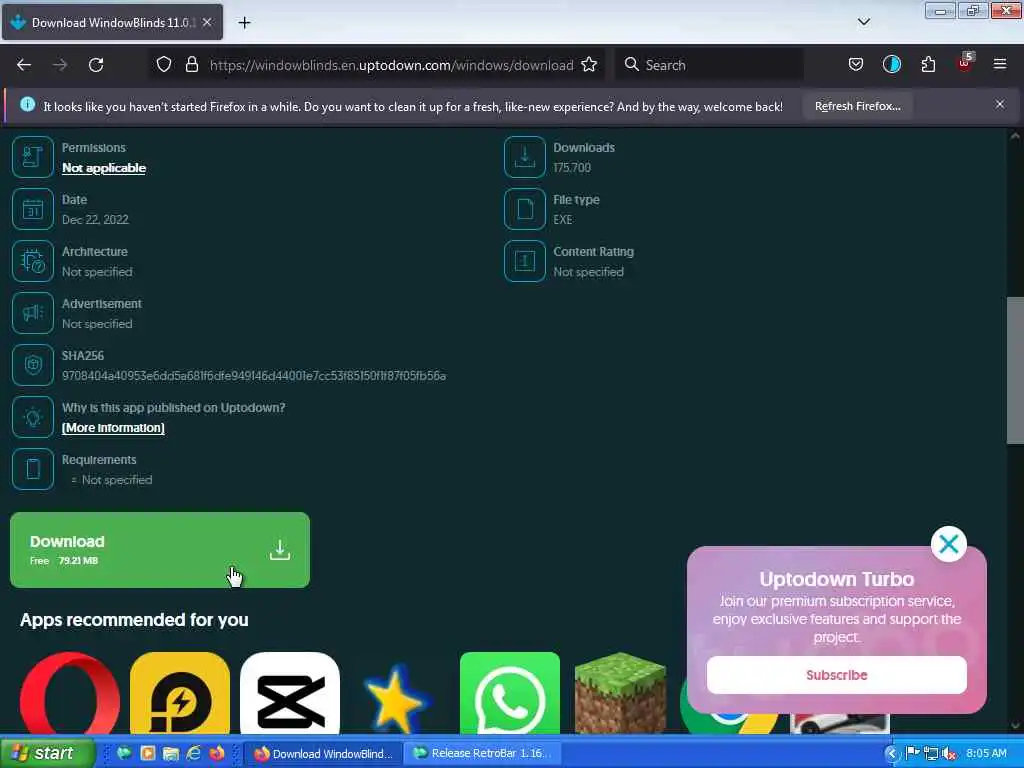The image size is (1024, 768).
Task: Open the star icon recommended app
Action: coord(396,697)
